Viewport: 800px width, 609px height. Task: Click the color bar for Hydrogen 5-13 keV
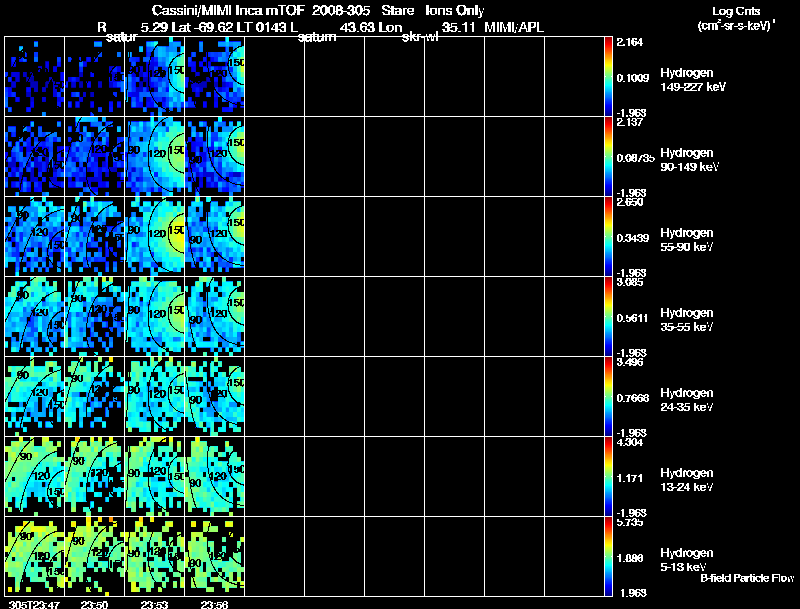click(608, 556)
